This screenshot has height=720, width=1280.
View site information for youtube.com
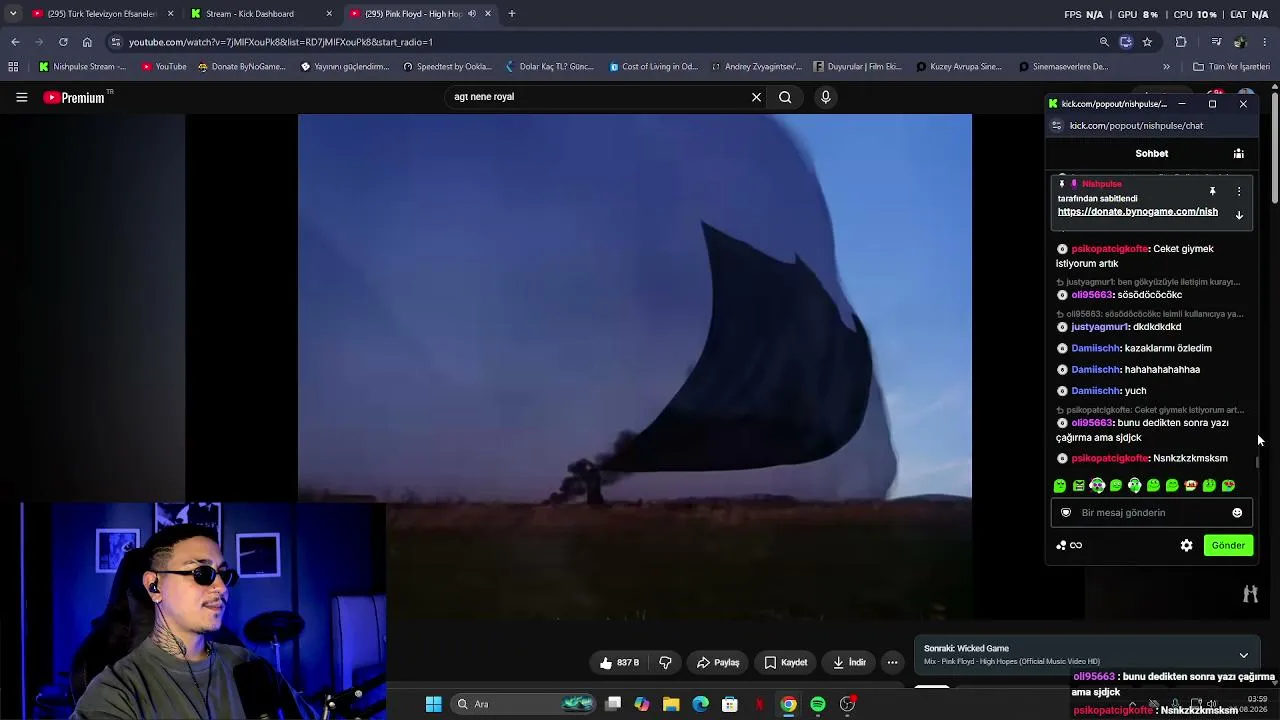(116, 42)
